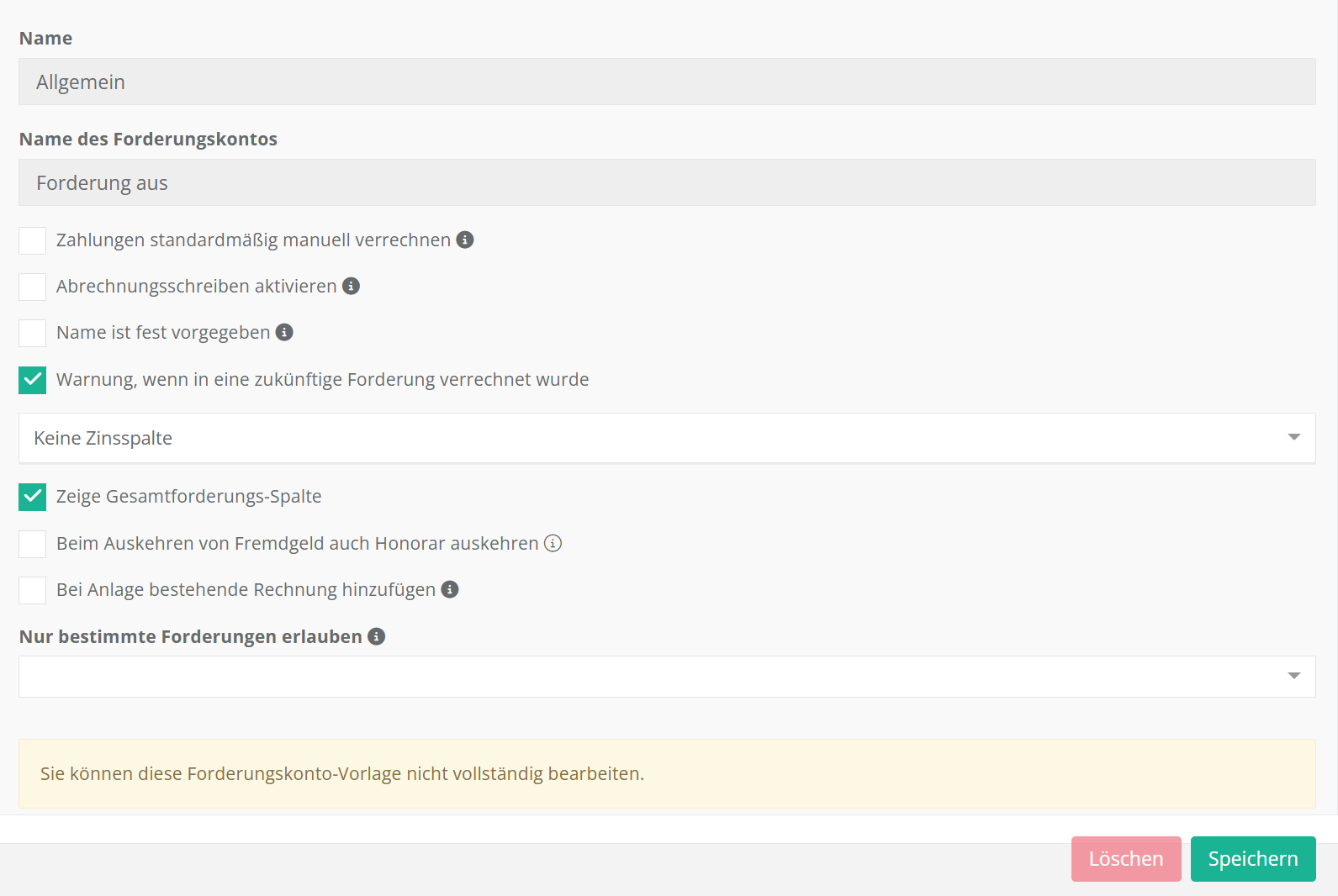Expand the 'Nur bestimmte Forderungen erlauben' dropdown
The image size is (1338, 896).
click(656, 677)
